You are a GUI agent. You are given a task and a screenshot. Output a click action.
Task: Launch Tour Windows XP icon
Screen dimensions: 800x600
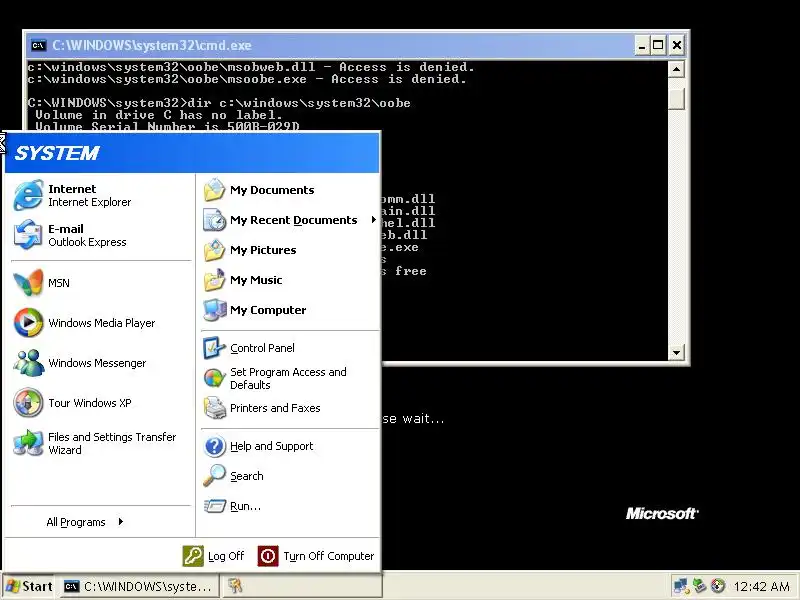(x=28, y=403)
